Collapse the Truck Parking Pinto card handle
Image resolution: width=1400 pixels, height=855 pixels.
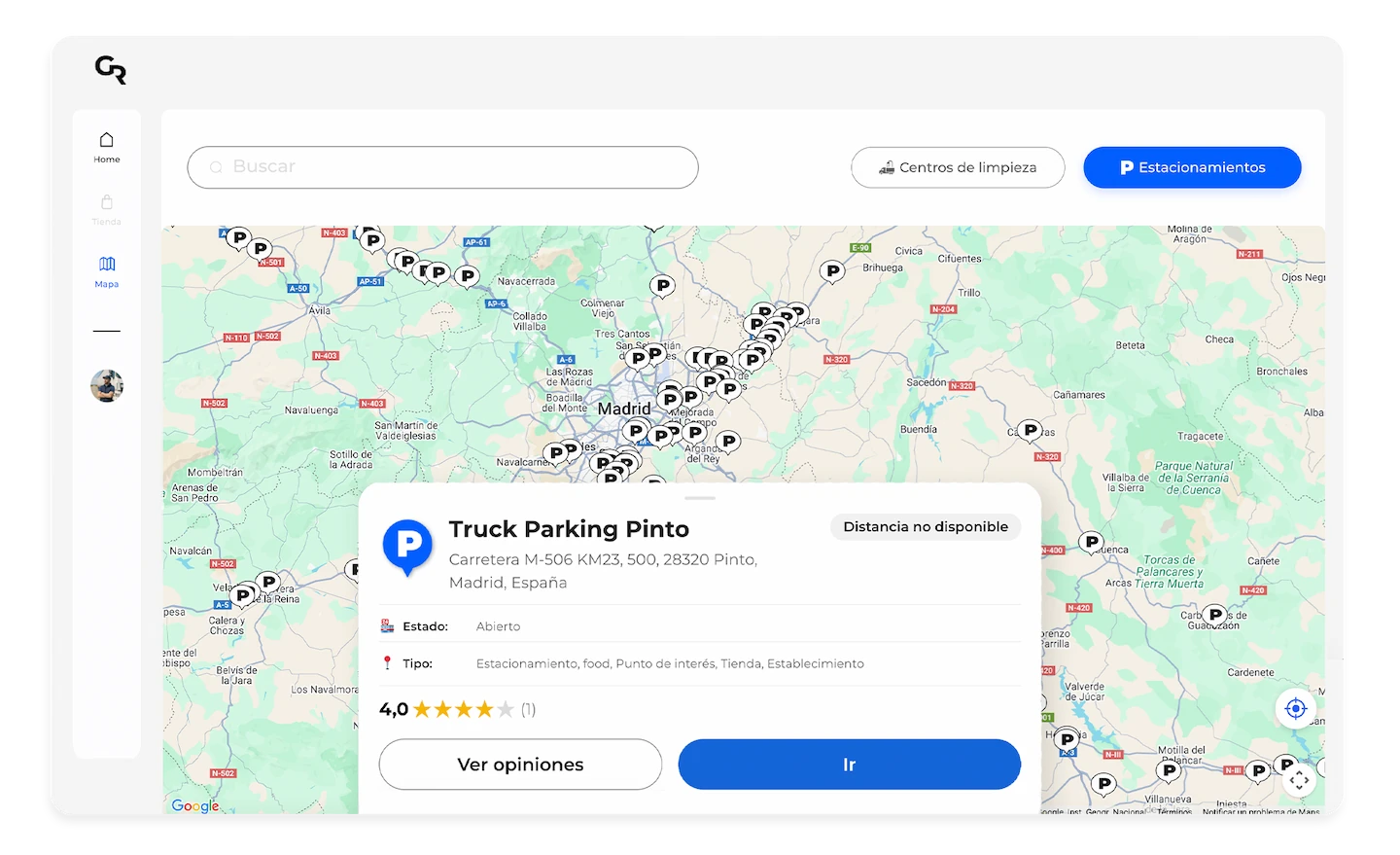coord(700,498)
